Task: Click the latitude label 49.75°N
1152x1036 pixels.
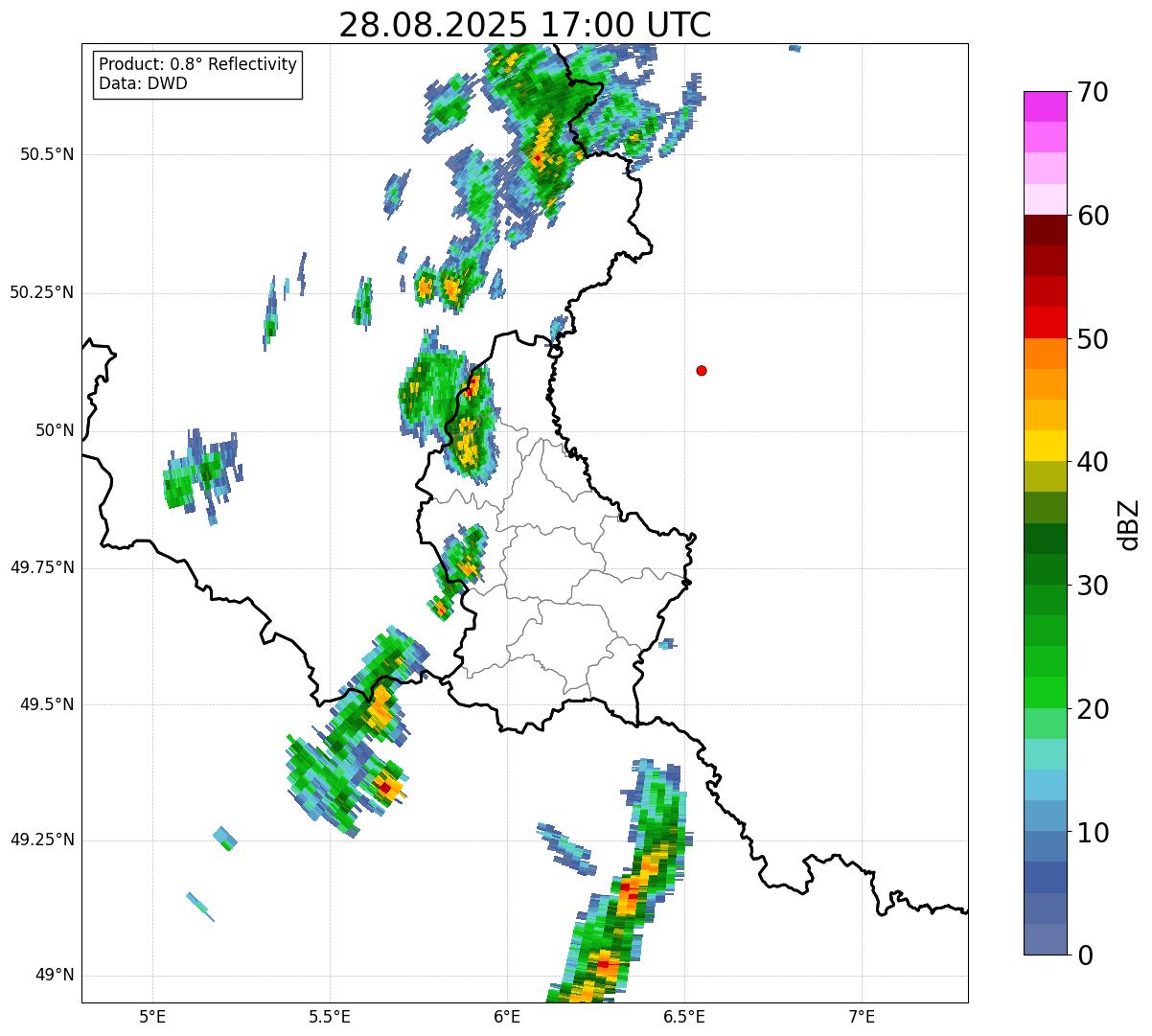Action: 42,567
